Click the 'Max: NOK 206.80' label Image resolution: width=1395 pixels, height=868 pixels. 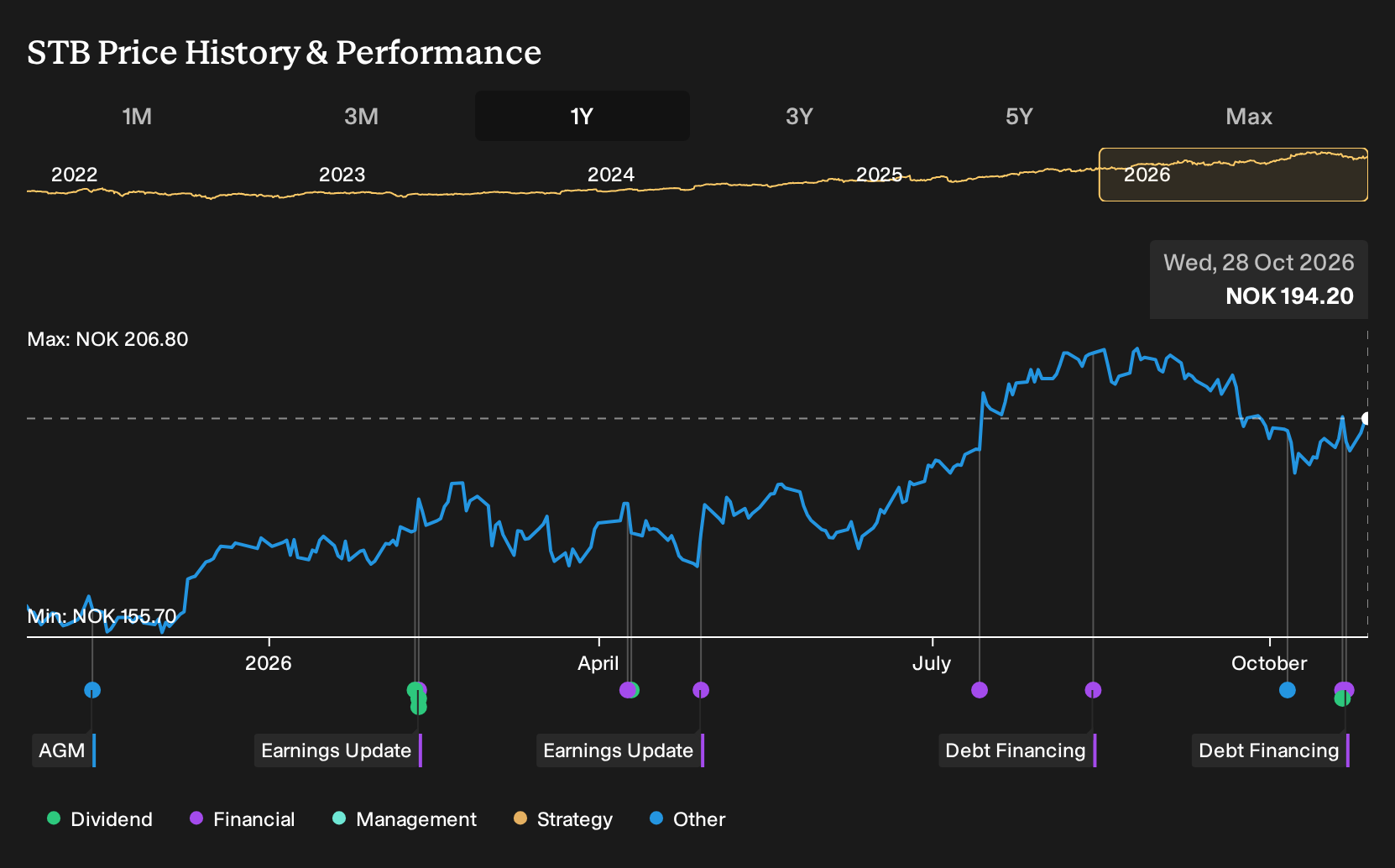[108, 339]
